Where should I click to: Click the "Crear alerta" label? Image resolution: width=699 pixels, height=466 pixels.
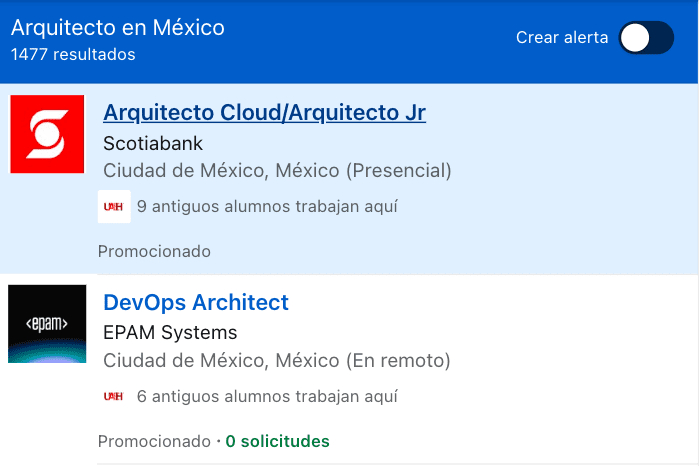(x=562, y=37)
